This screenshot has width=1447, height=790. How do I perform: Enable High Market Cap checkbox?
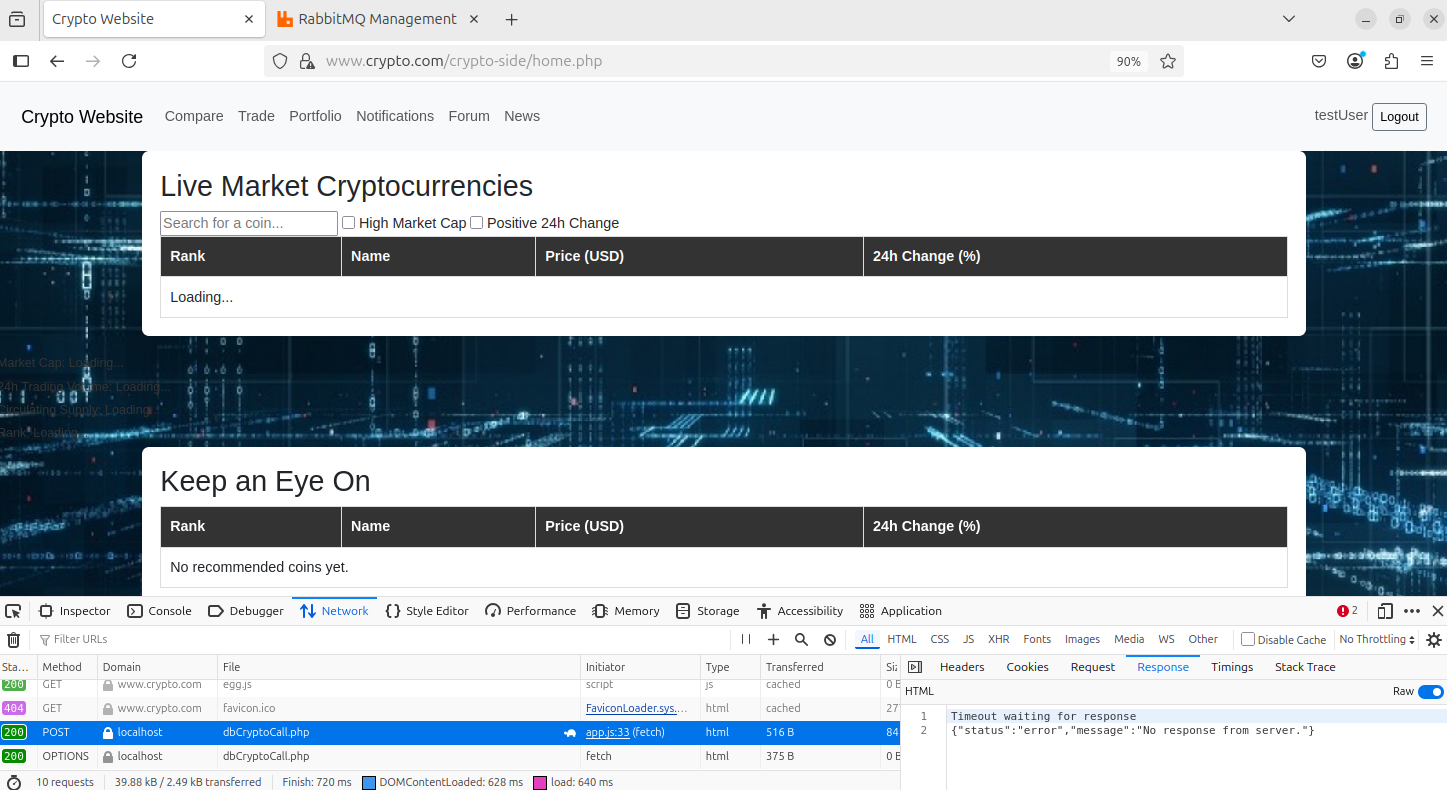349,223
